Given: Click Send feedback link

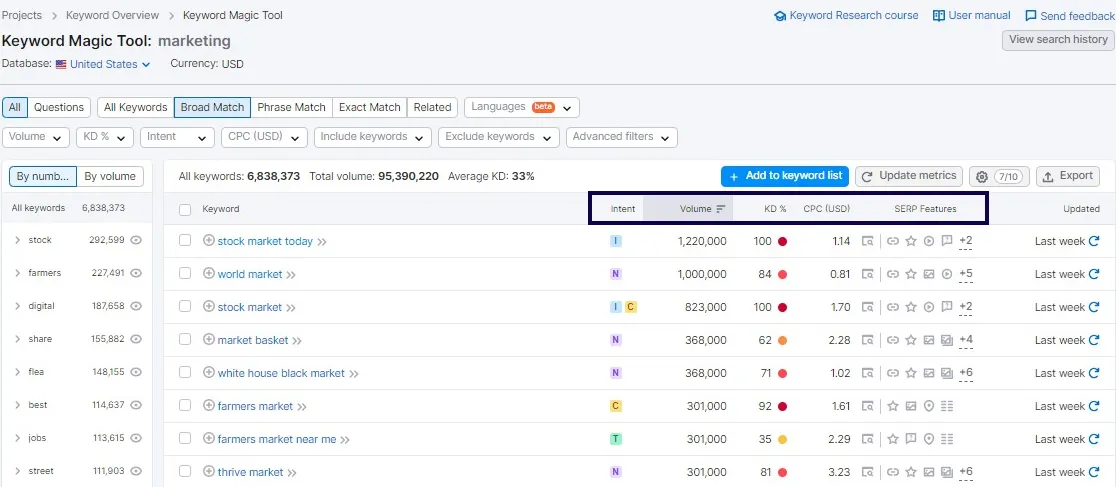Looking at the screenshot, I should pyautogui.click(x=1070, y=16).
